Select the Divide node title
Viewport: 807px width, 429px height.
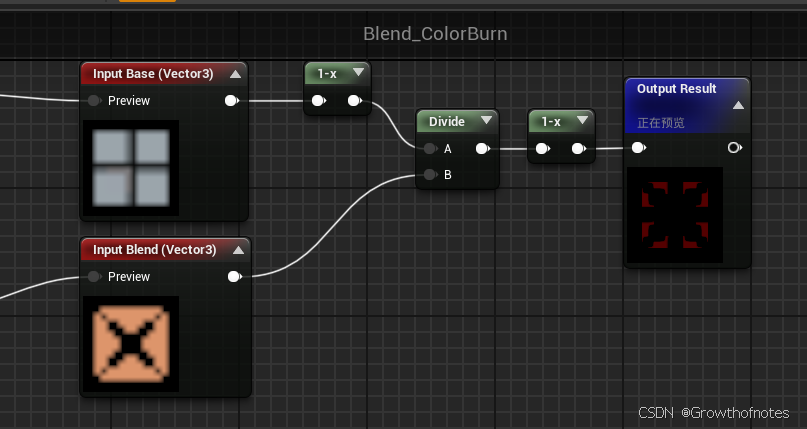coord(447,121)
